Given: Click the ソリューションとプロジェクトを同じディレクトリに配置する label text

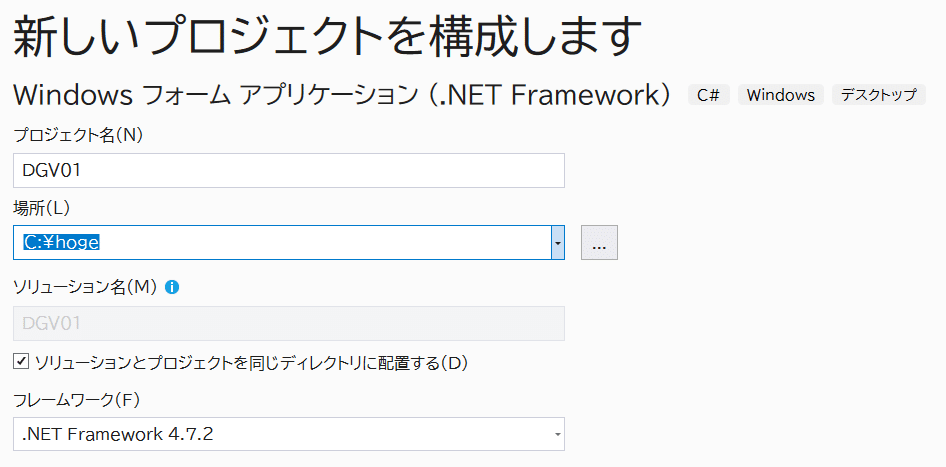Looking at the screenshot, I should coord(251,362).
